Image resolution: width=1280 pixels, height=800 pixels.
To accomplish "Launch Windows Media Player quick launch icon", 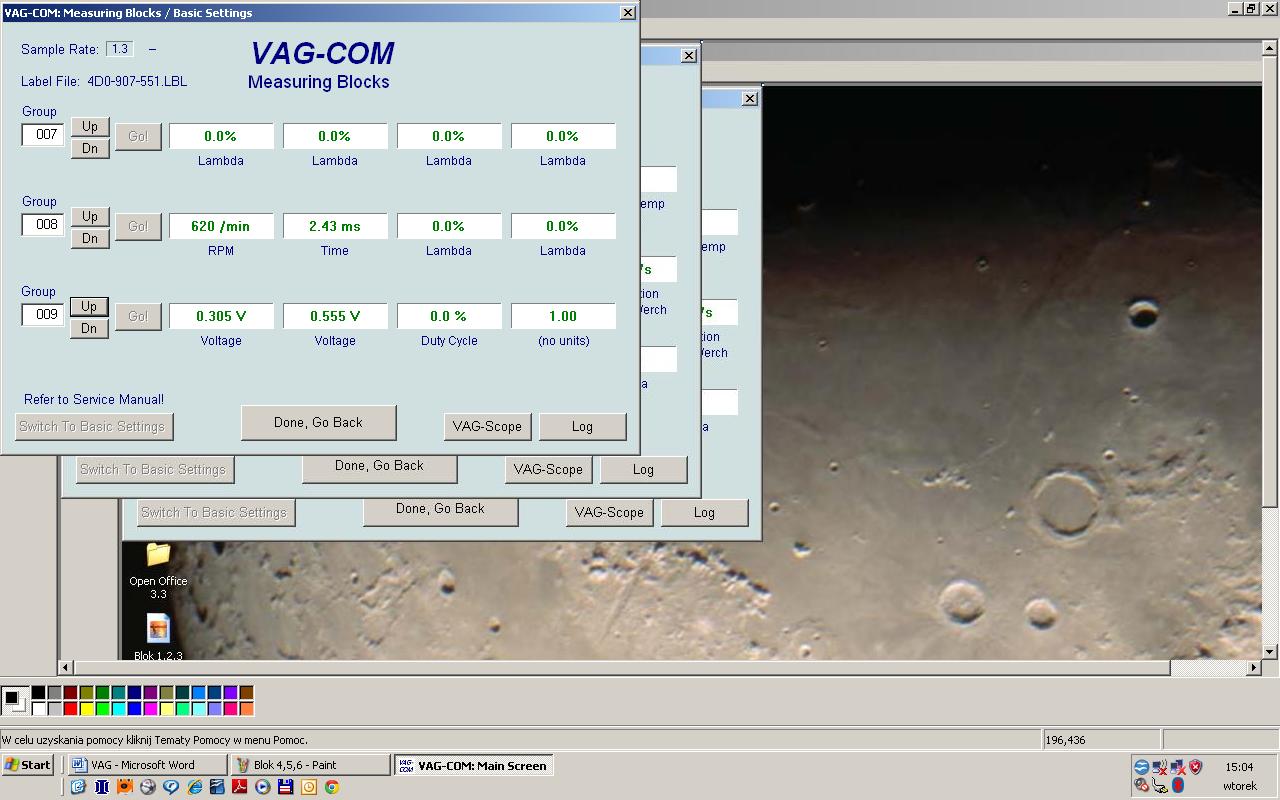I will click(x=263, y=787).
